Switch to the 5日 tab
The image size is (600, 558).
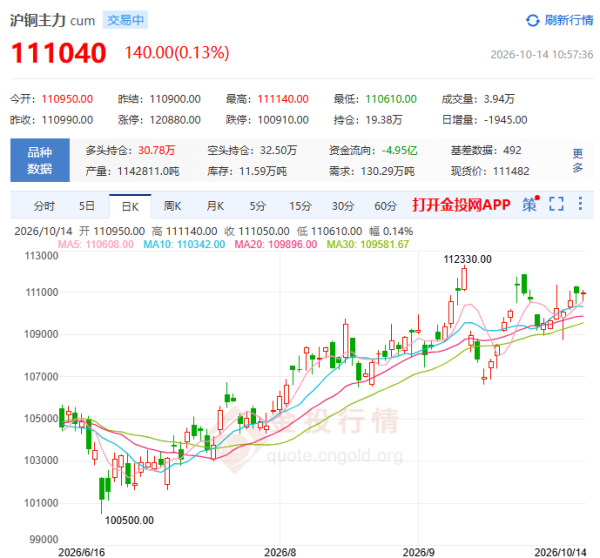point(87,206)
